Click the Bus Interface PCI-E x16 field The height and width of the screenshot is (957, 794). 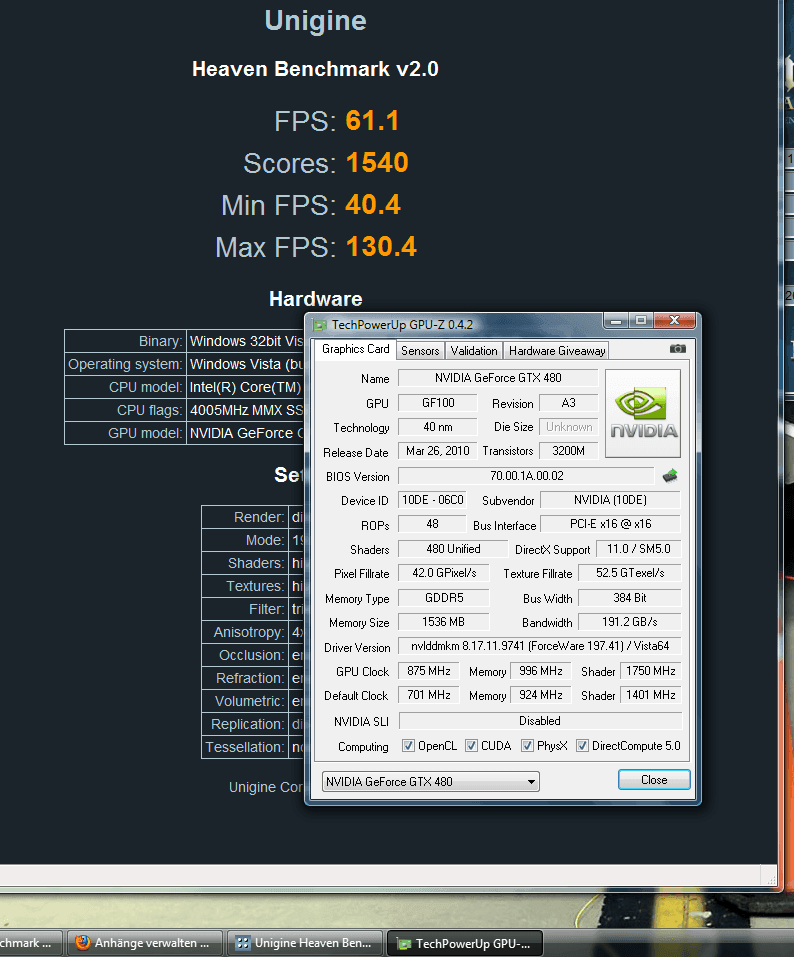tap(611, 524)
